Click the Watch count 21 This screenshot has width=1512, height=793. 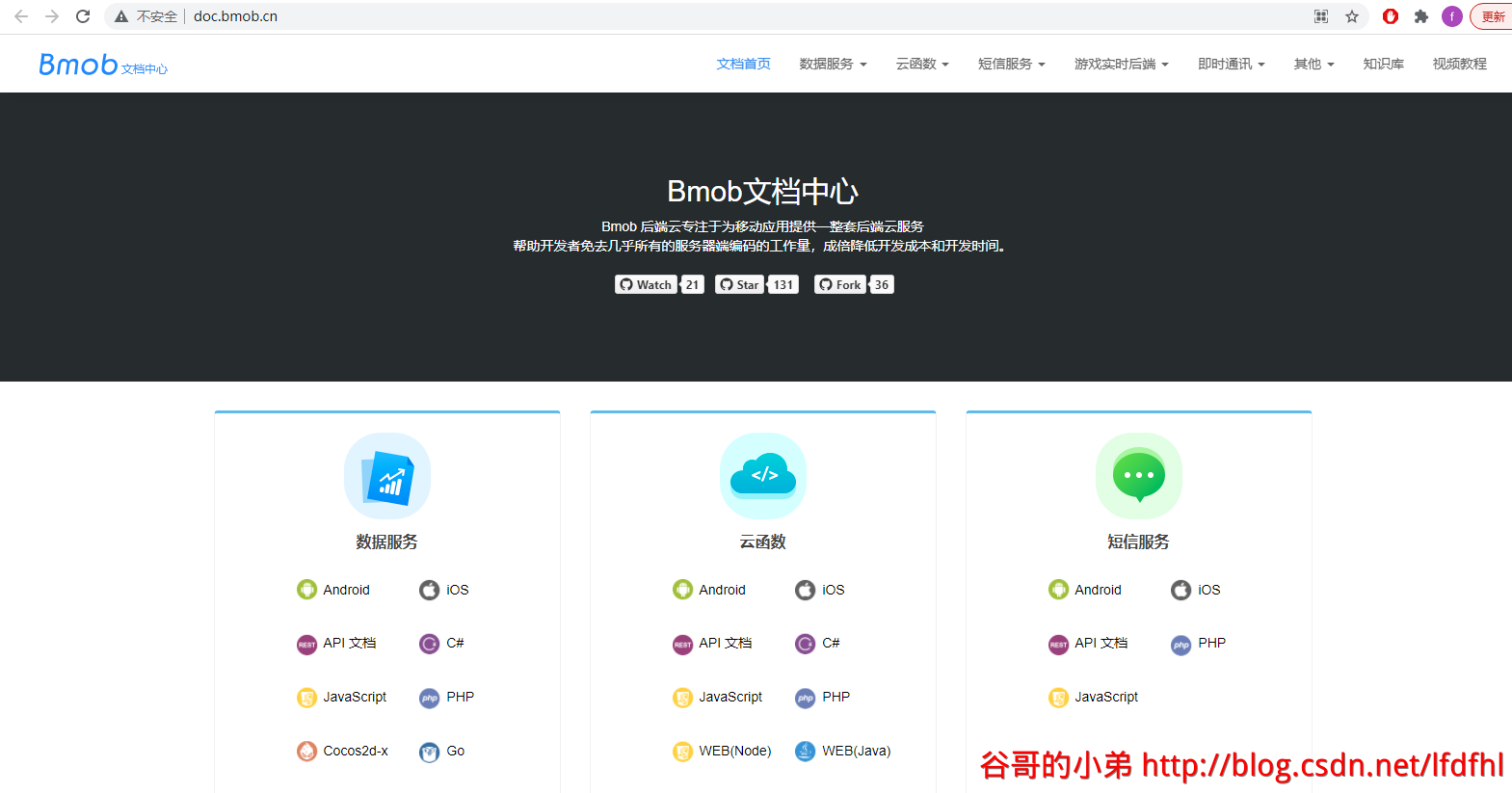pyautogui.click(x=693, y=284)
